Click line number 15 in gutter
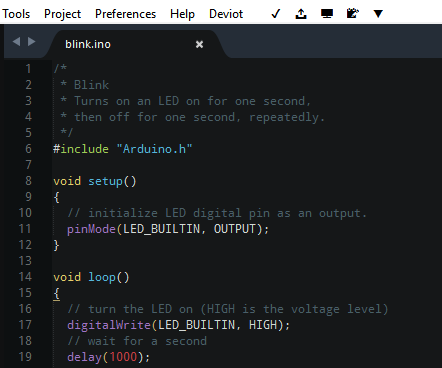The image size is (442, 368). pos(25,293)
